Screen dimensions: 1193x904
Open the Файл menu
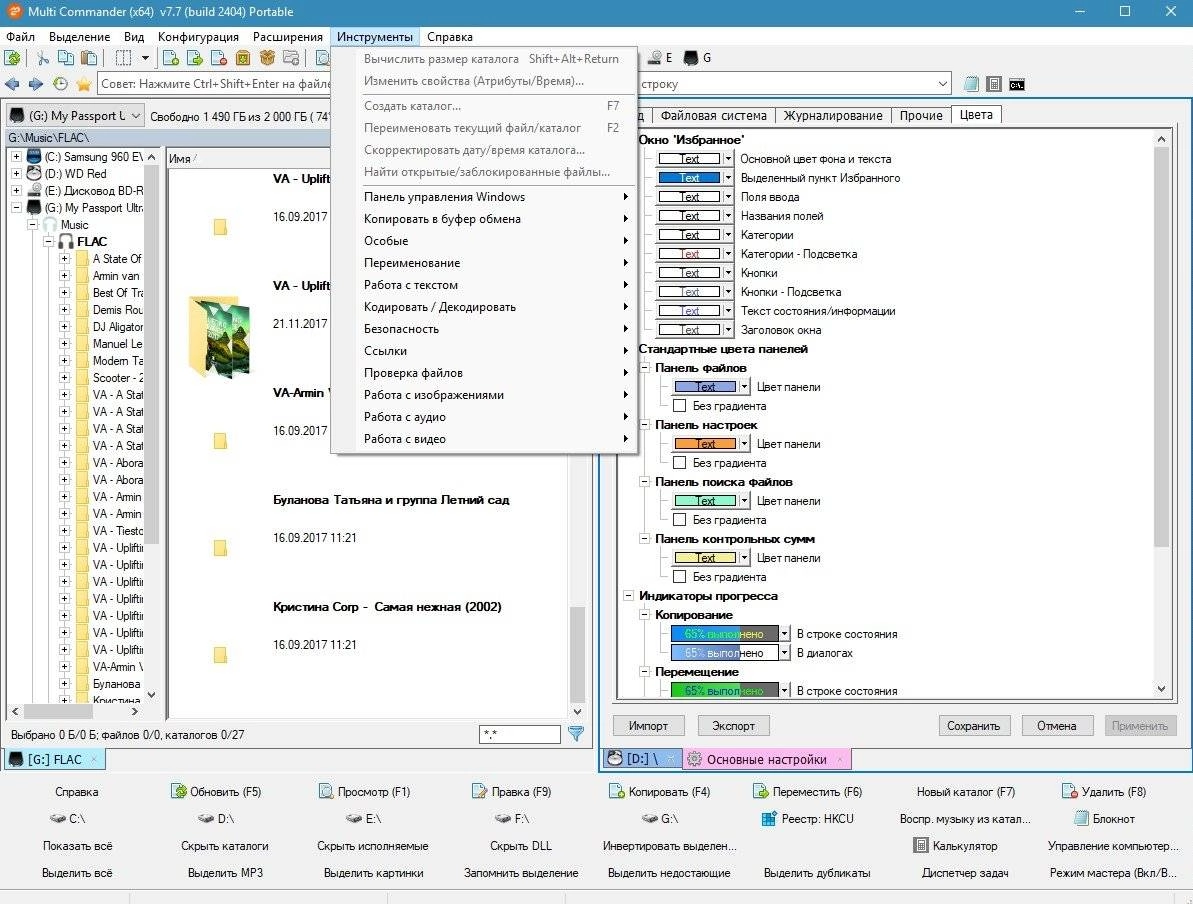click(x=20, y=37)
